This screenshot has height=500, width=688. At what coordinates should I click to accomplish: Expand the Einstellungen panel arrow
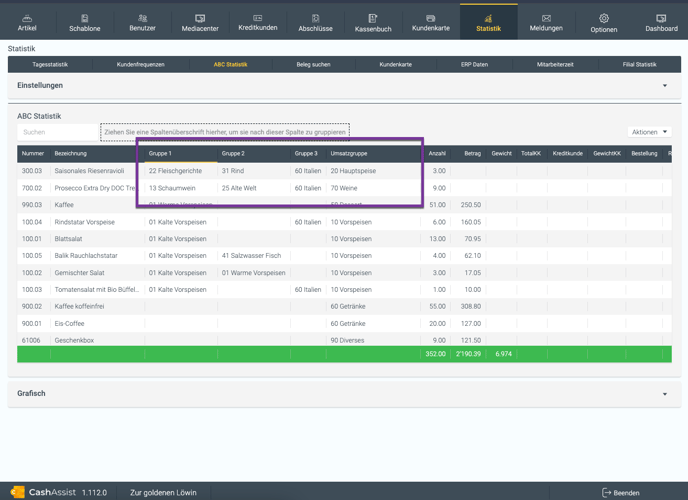click(665, 86)
